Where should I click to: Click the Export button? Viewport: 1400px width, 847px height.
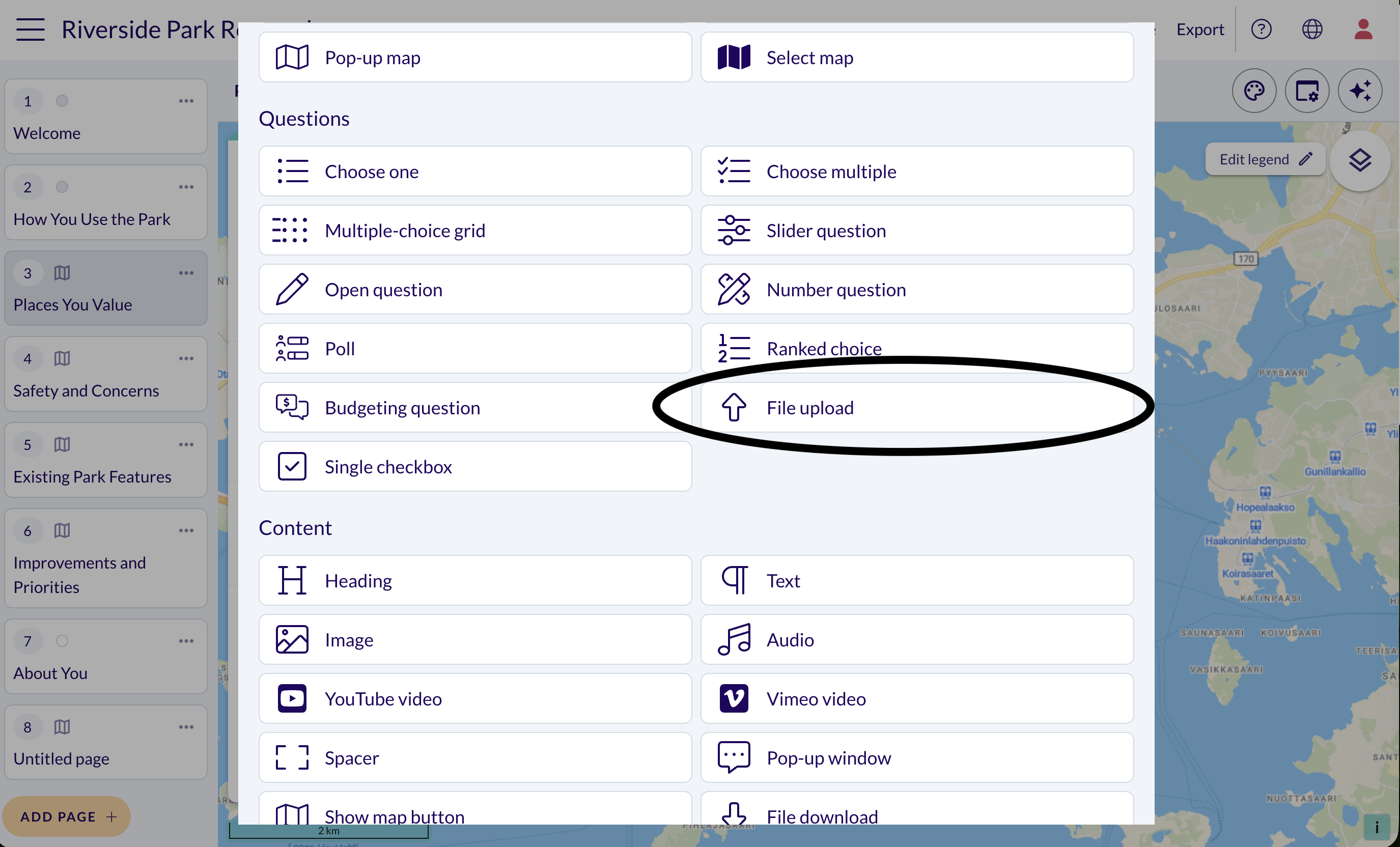click(x=1199, y=29)
